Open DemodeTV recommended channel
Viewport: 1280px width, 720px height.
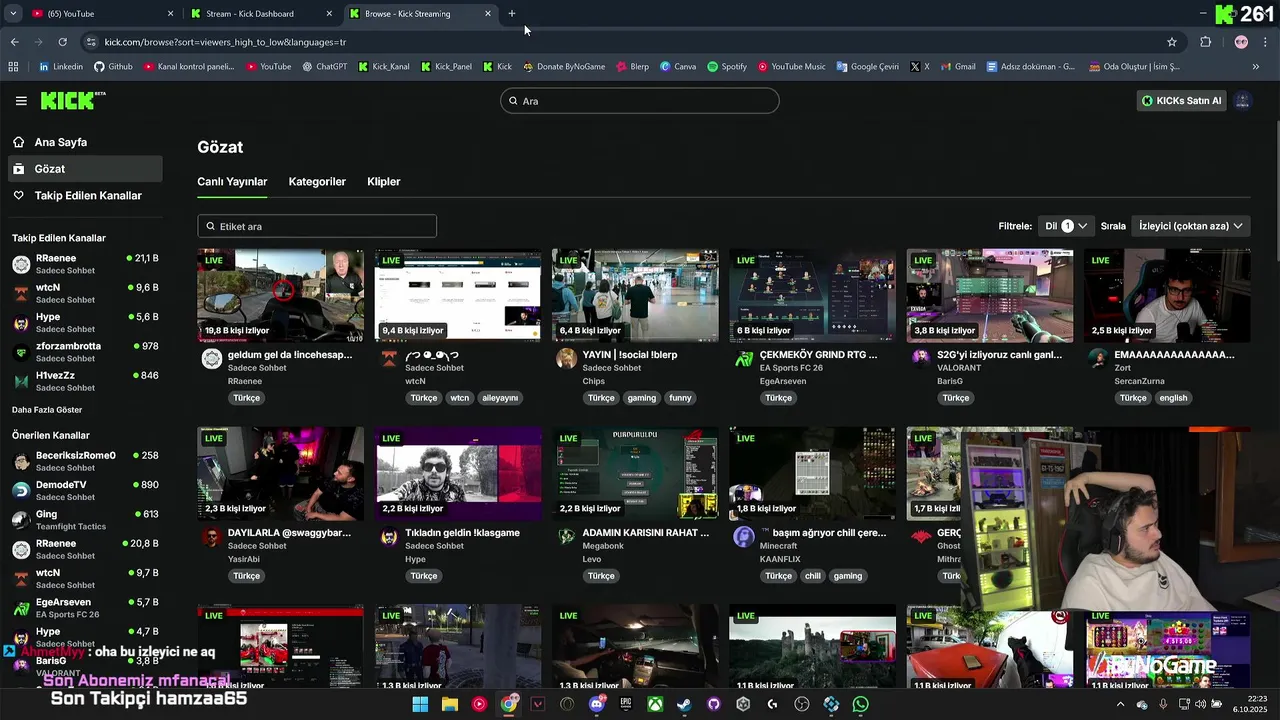(85, 490)
